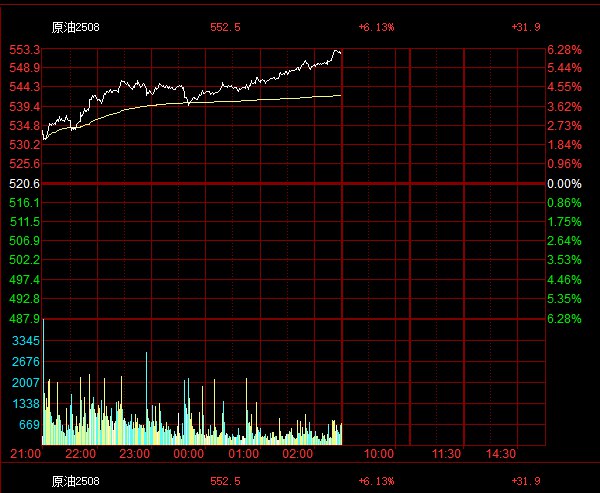
Task: Click the 669 volume axis label
Action: (x=29, y=424)
